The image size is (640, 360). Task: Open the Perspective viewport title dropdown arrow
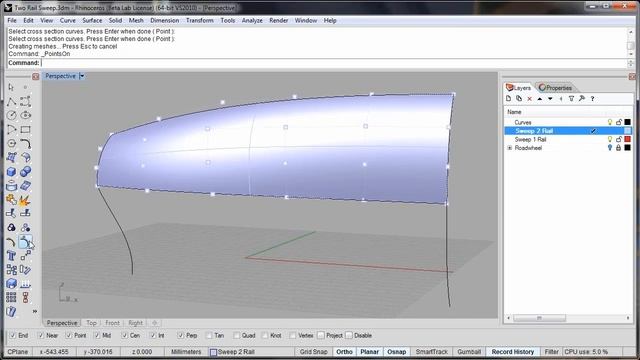point(82,76)
